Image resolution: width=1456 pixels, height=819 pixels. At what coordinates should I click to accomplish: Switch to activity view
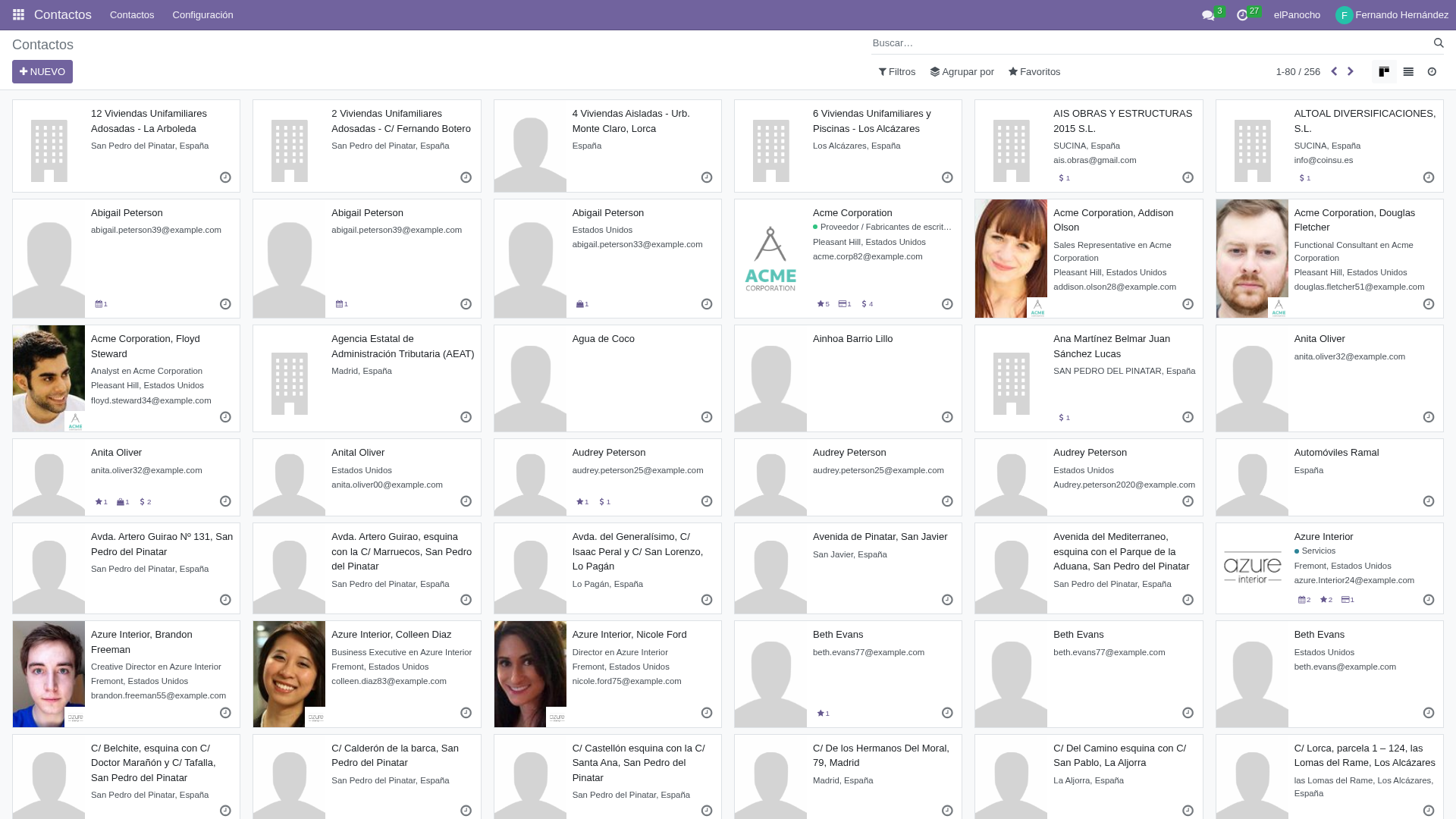click(x=1432, y=71)
